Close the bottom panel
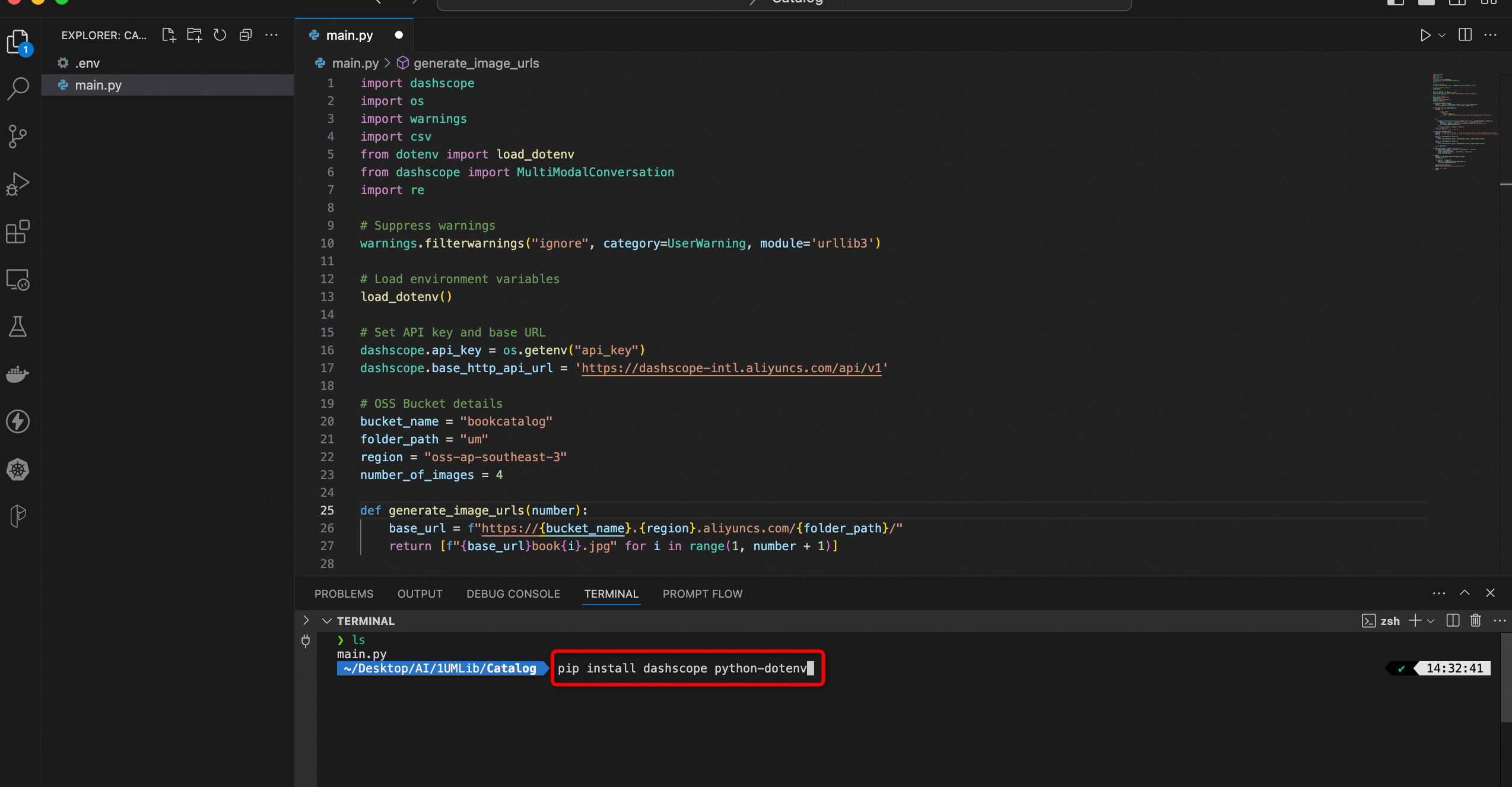 coord(1490,593)
